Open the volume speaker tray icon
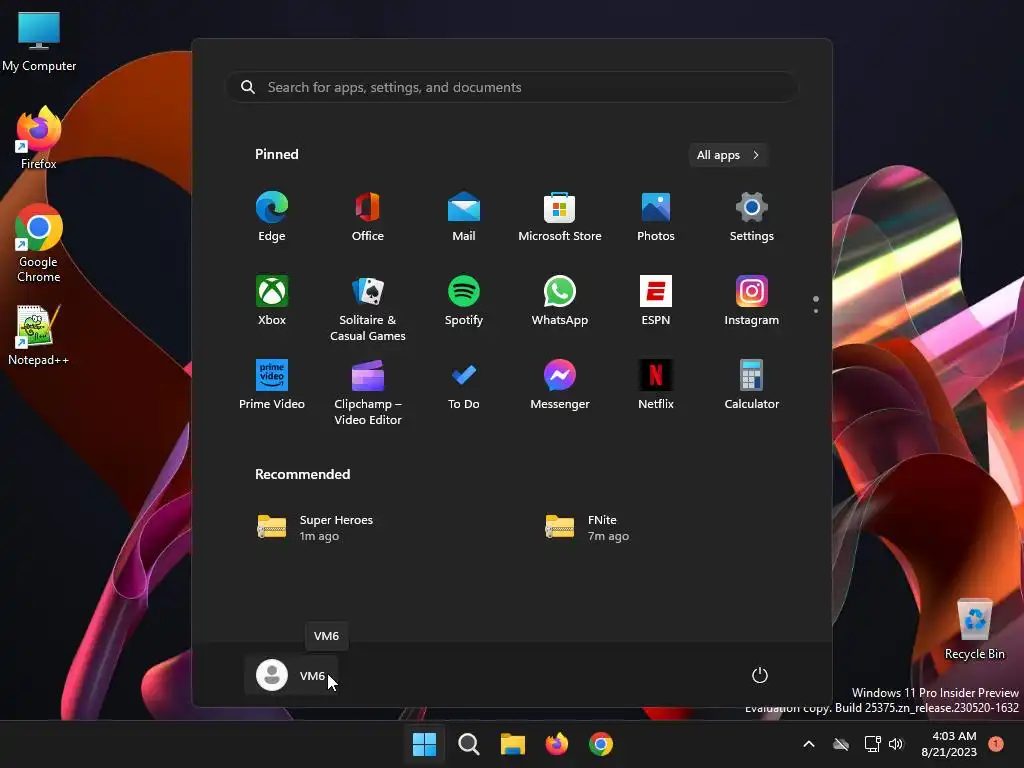This screenshot has width=1024, height=768. click(896, 744)
